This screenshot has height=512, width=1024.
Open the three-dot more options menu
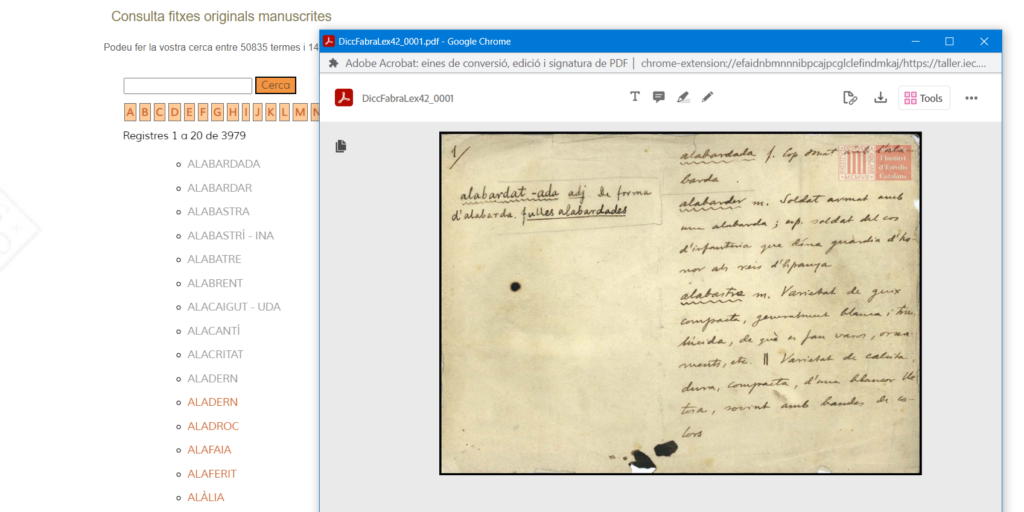pos(971,98)
